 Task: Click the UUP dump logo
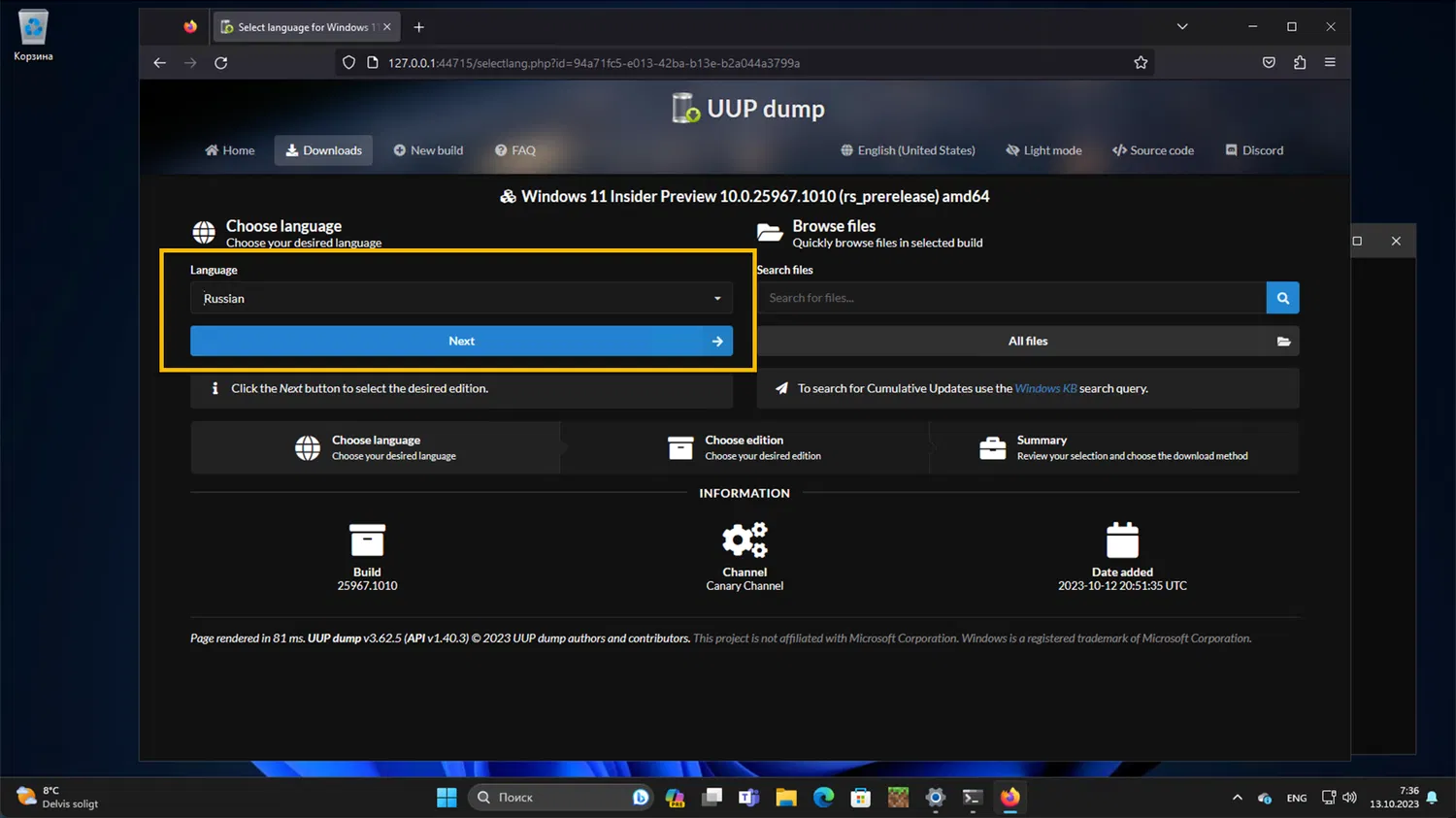(x=747, y=108)
